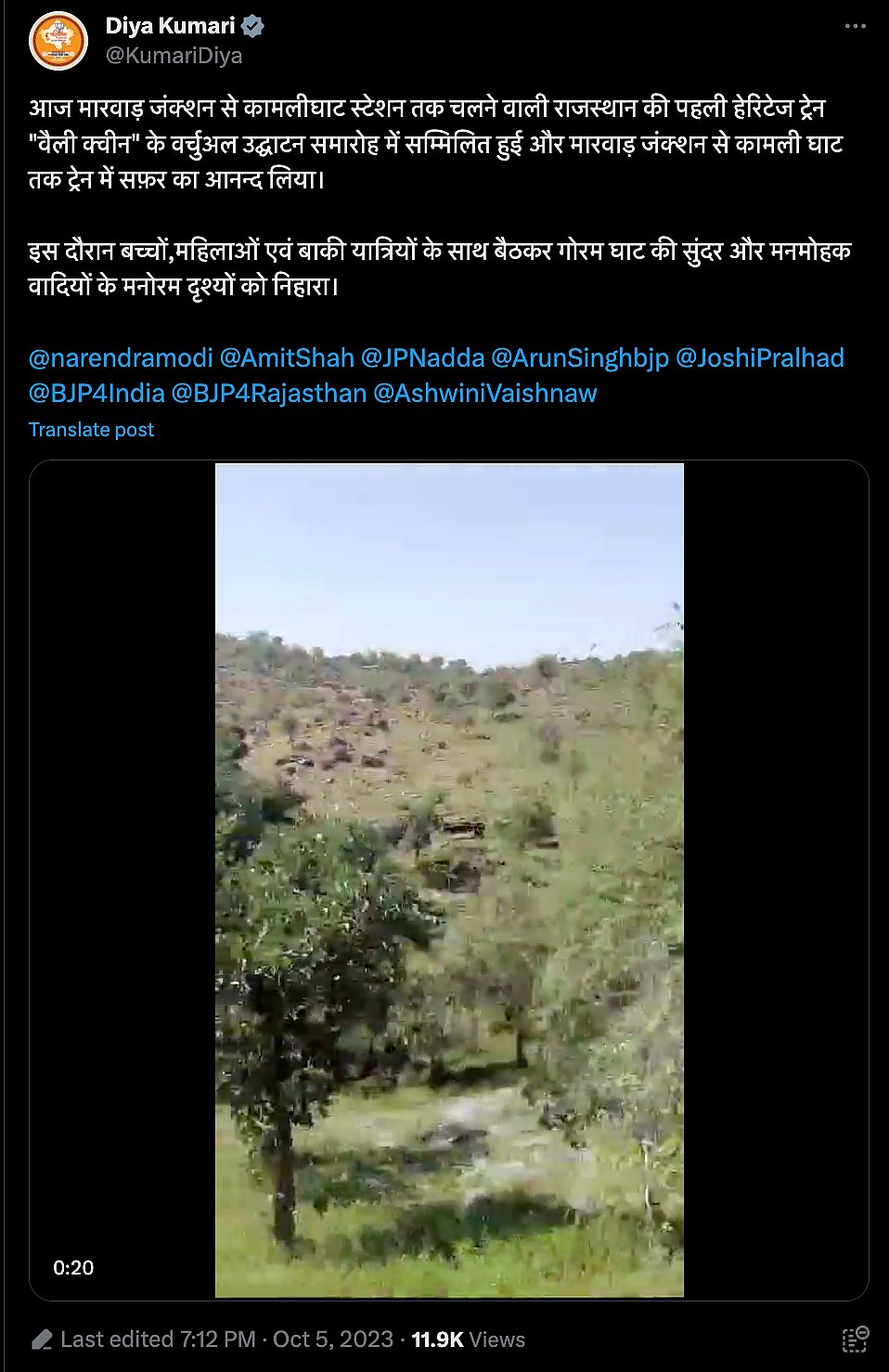889x1372 pixels.
Task: Open the @BJP4Rajasthan mention
Action: click(x=269, y=394)
